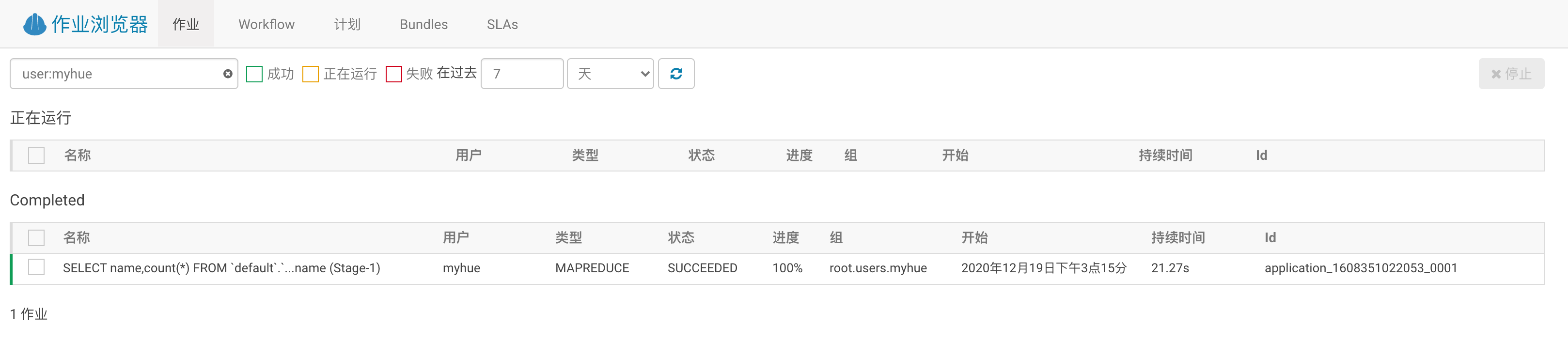Open the SELECT name,count(*) job details
This screenshot has width=1568, height=343.
(221, 268)
